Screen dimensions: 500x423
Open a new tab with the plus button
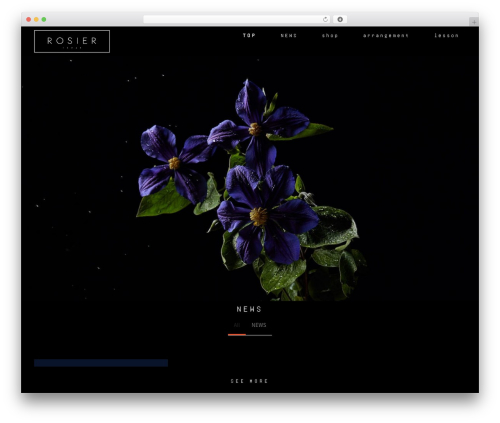point(474,22)
